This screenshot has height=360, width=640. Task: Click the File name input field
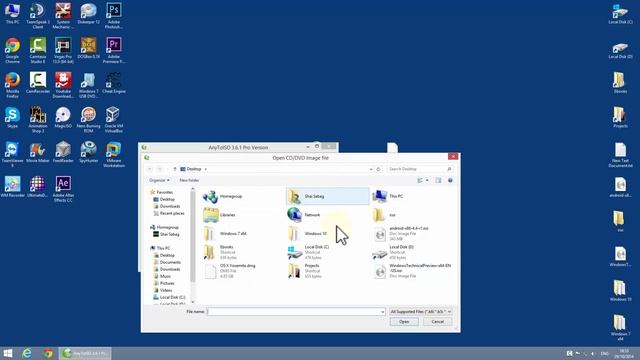[x=293, y=312]
